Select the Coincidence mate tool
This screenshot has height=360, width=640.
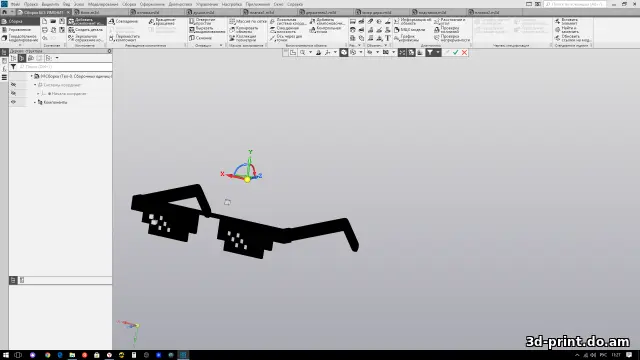click(x=124, y=21)
